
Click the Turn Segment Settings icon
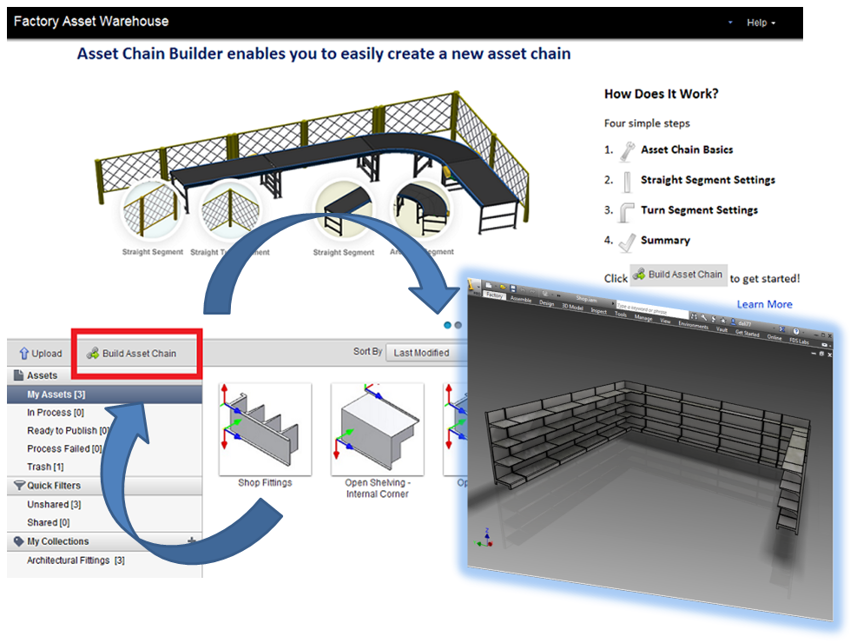[x=627, y=212]
